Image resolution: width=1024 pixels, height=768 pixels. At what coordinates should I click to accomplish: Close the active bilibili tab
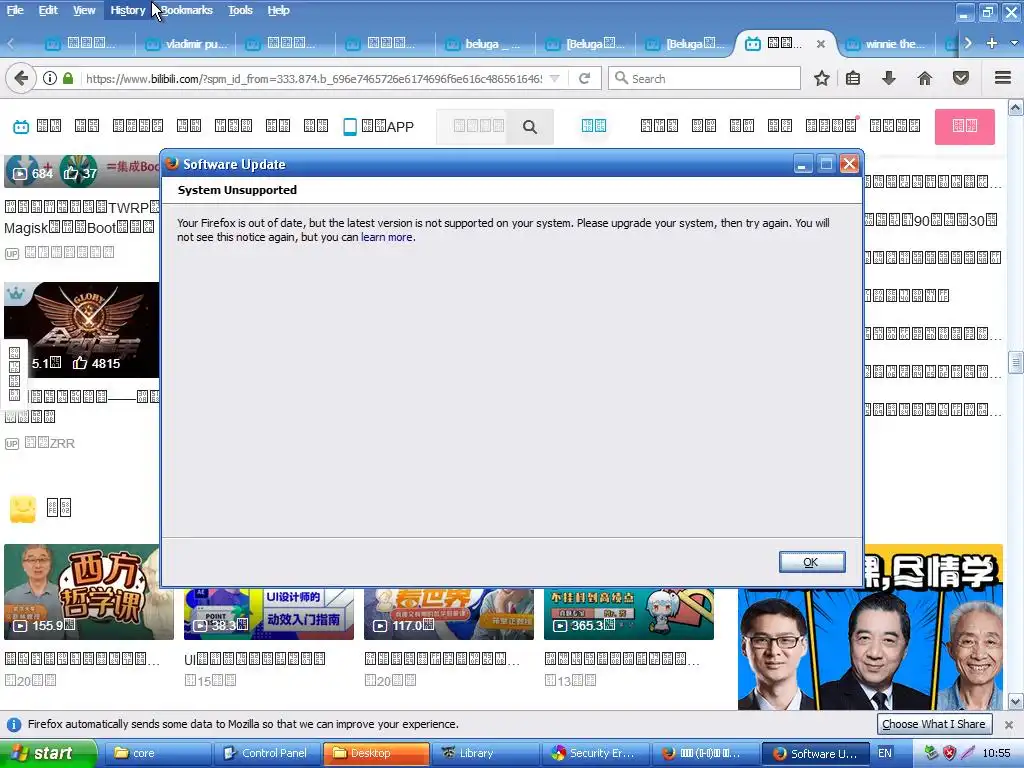[821, 44]
